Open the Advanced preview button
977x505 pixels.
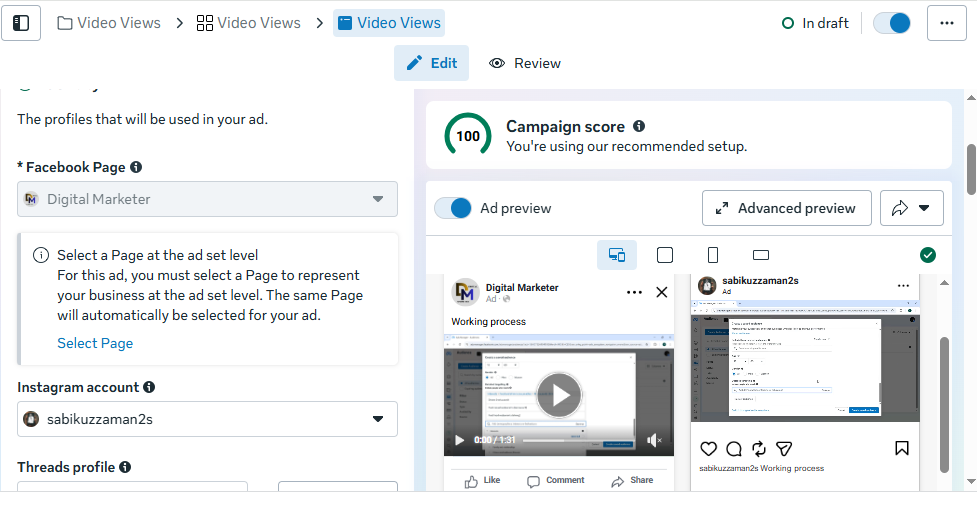(x=786, y=208)
